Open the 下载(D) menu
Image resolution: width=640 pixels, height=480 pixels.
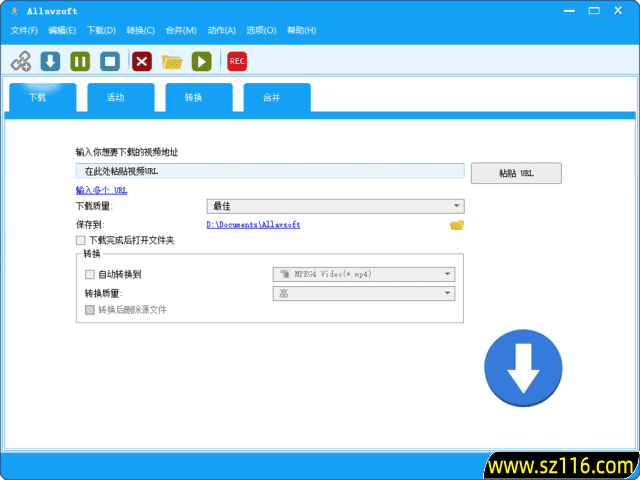click(x=101, y=31)
